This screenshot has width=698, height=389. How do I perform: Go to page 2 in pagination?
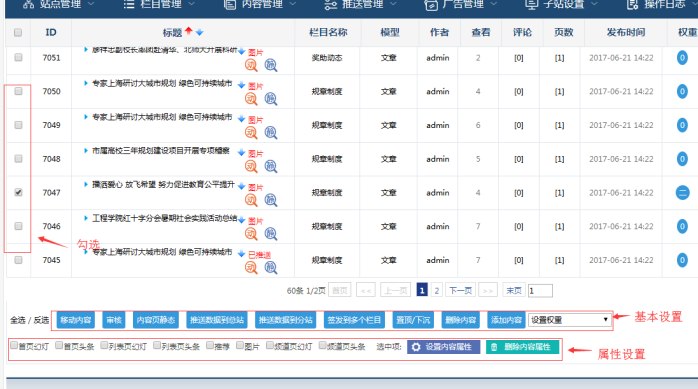[437, 291]
